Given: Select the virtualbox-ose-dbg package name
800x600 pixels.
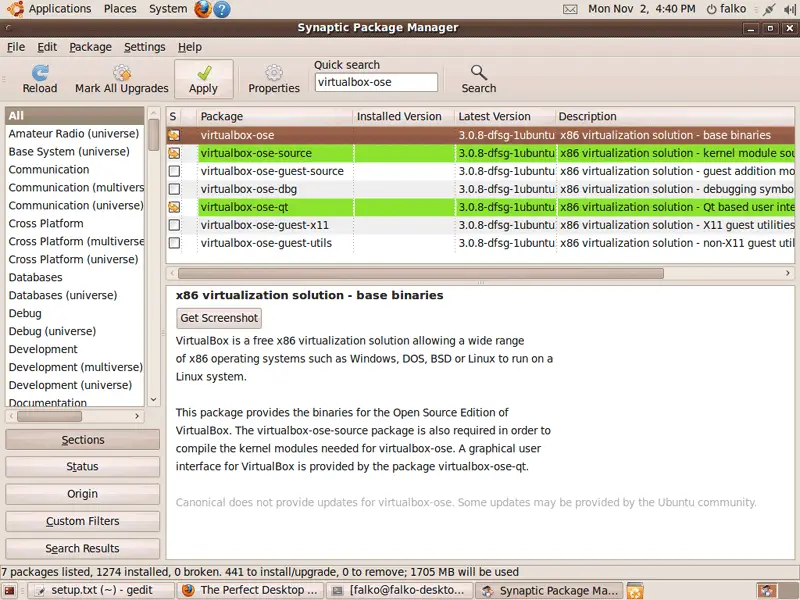Looking at the screenshot, I should [248, 189].
